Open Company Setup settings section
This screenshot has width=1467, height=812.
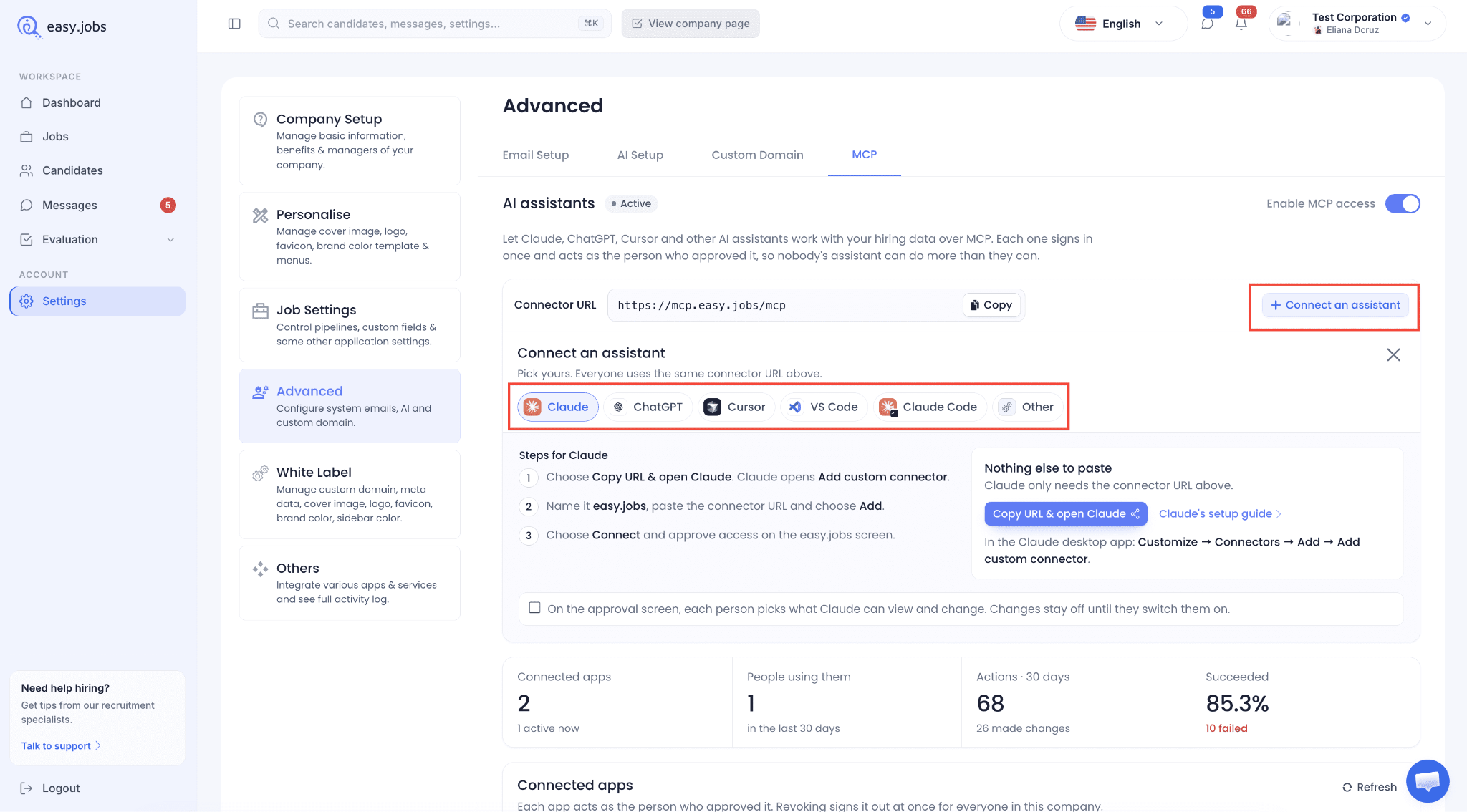[350, 140]
